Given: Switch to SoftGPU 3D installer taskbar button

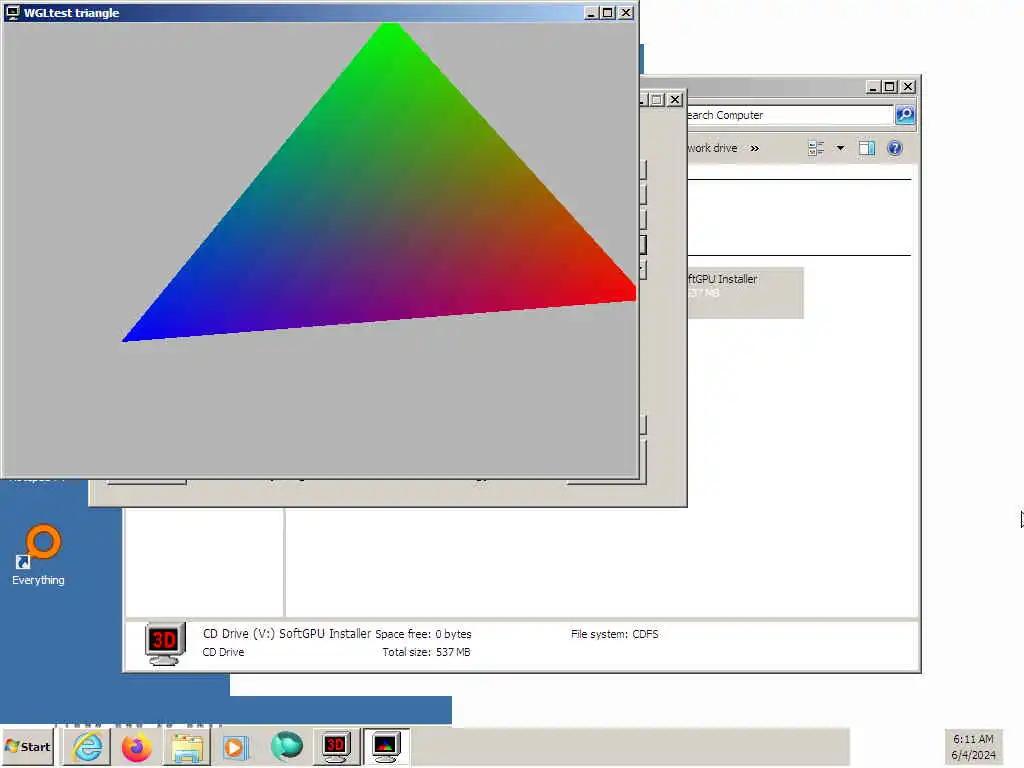Looking at the screenshot, I should (x=335, y=746).
